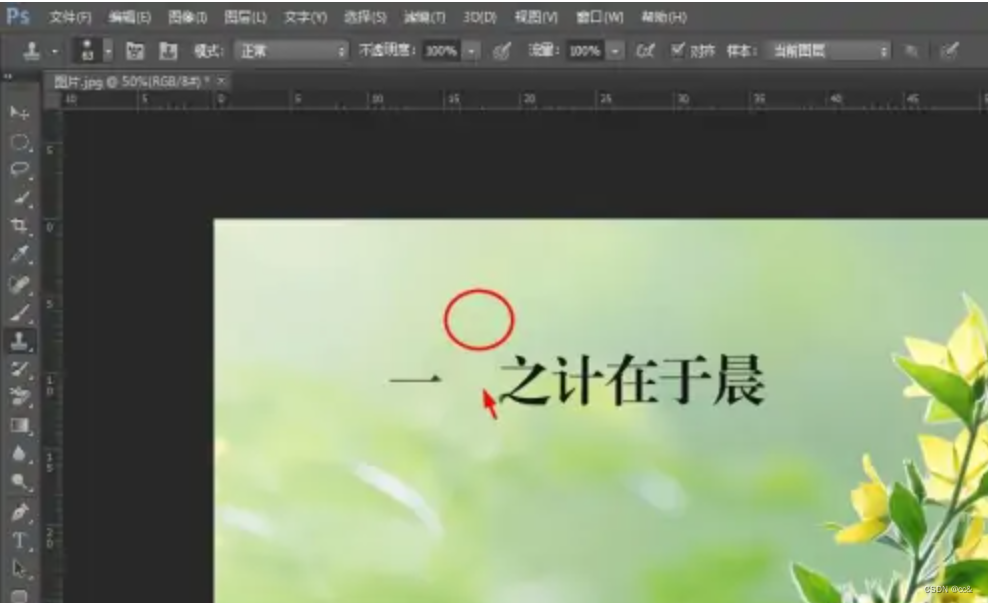Viewport: 988px width, 603px height.
Task: Select the Lasso tool
Action: (20, 170)
